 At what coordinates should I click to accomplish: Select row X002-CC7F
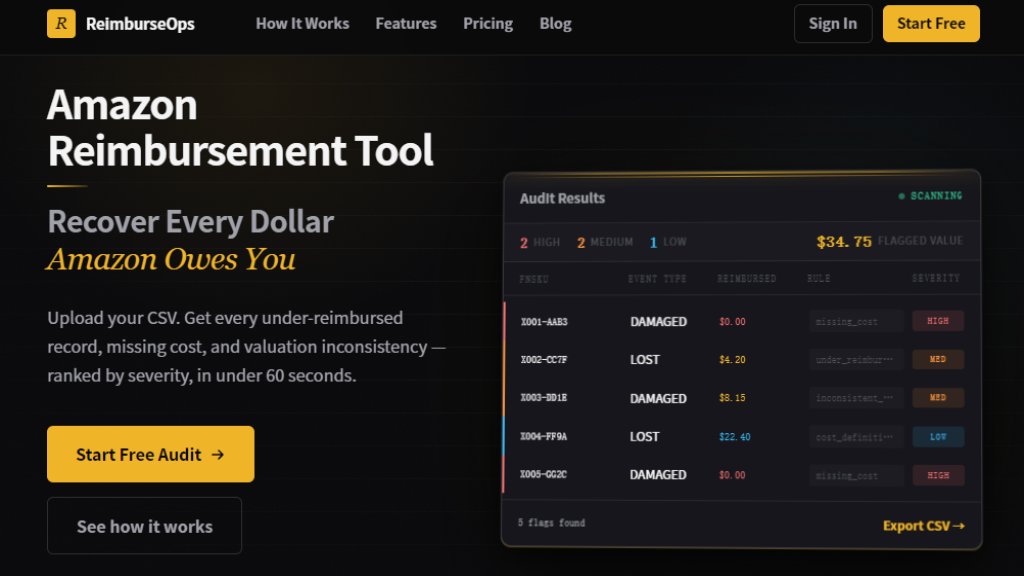741,359
